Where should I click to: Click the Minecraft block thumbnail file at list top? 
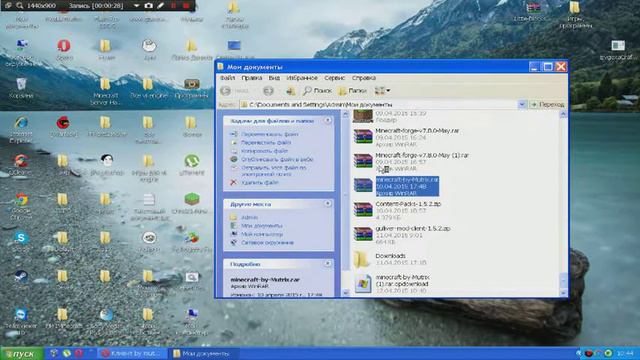click(x=363, y=116)
